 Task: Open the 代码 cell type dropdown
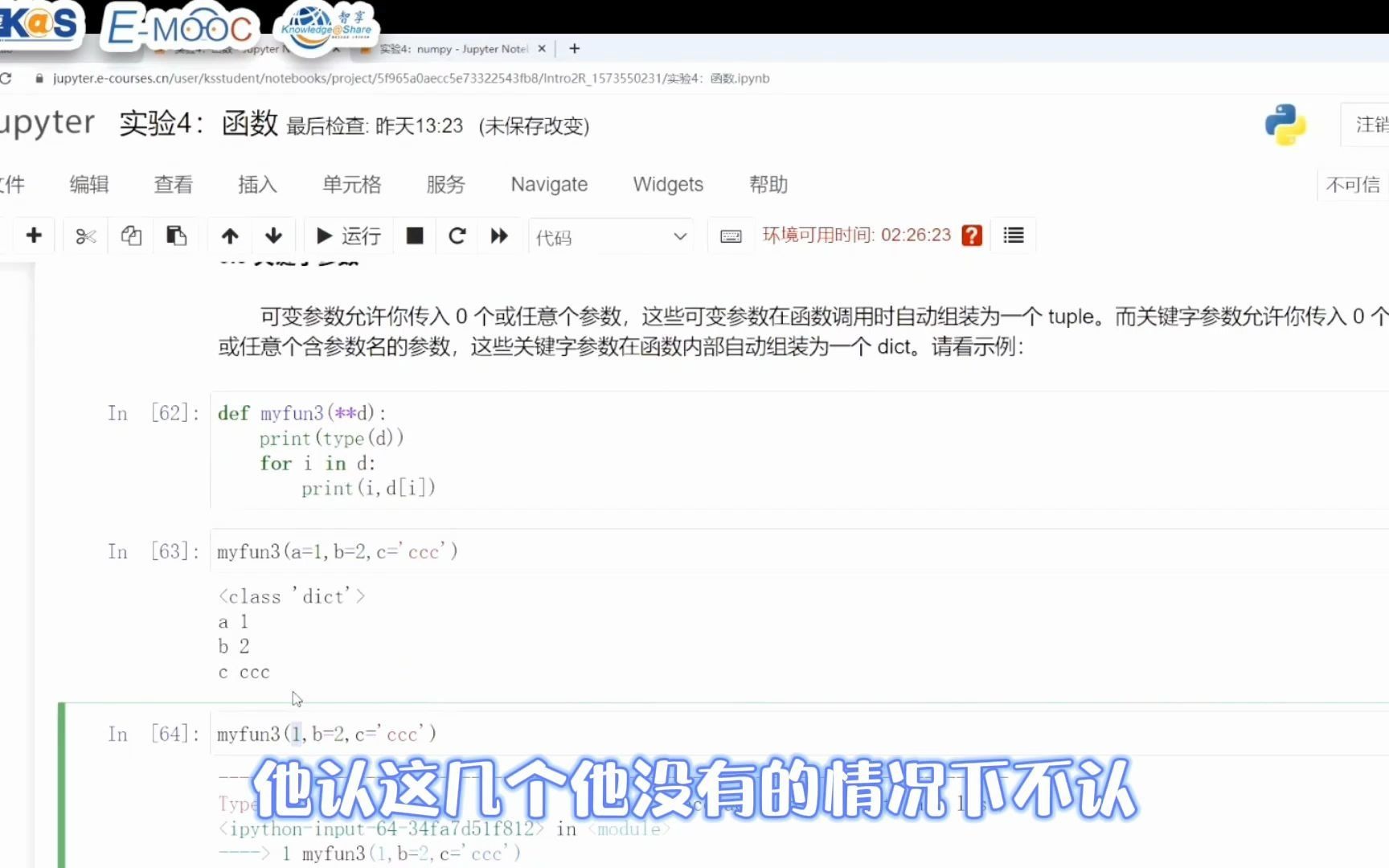tap(611, 236)
